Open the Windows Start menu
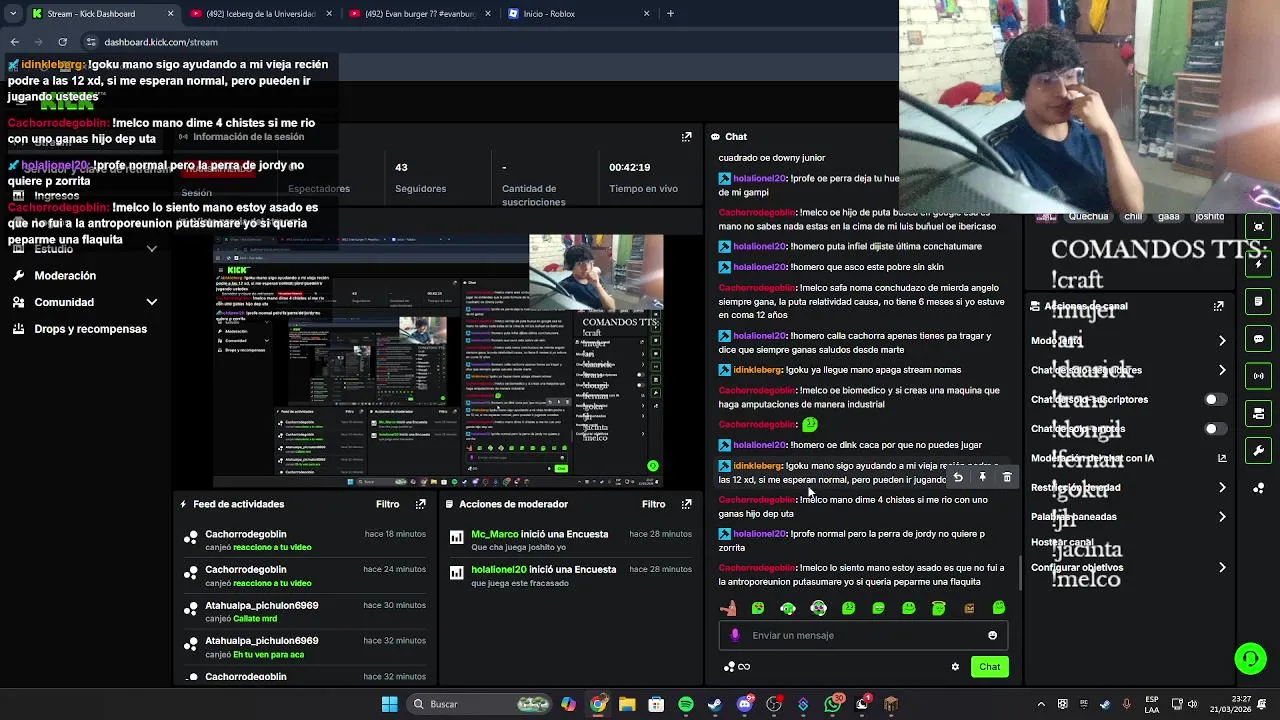Viewport: 1280px width, 720px height. click(389, 704)
